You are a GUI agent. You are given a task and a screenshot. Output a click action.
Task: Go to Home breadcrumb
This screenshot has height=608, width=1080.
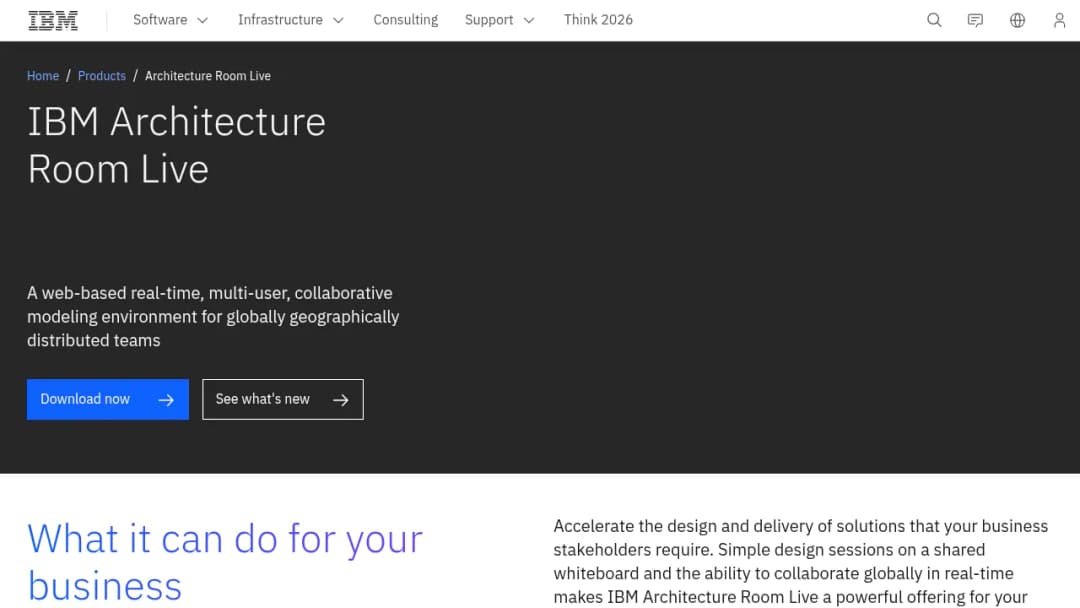coord(43,76)
